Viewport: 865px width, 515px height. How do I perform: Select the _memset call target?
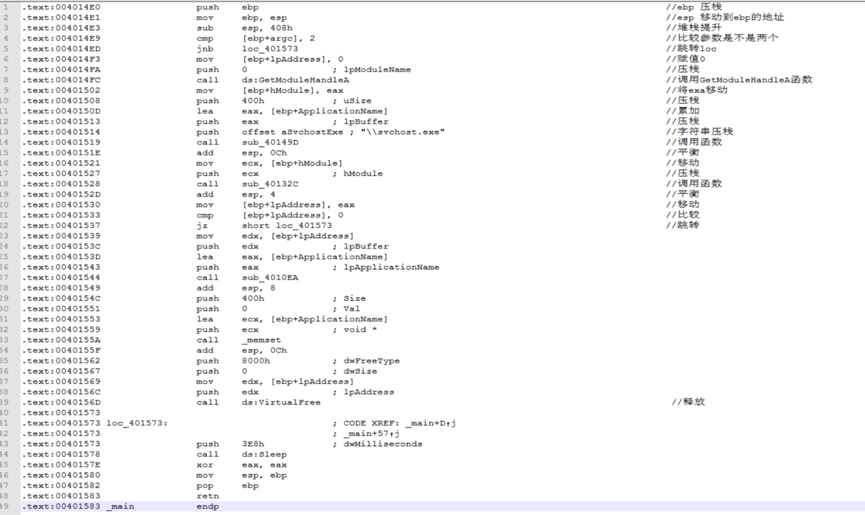pos(261,340)
